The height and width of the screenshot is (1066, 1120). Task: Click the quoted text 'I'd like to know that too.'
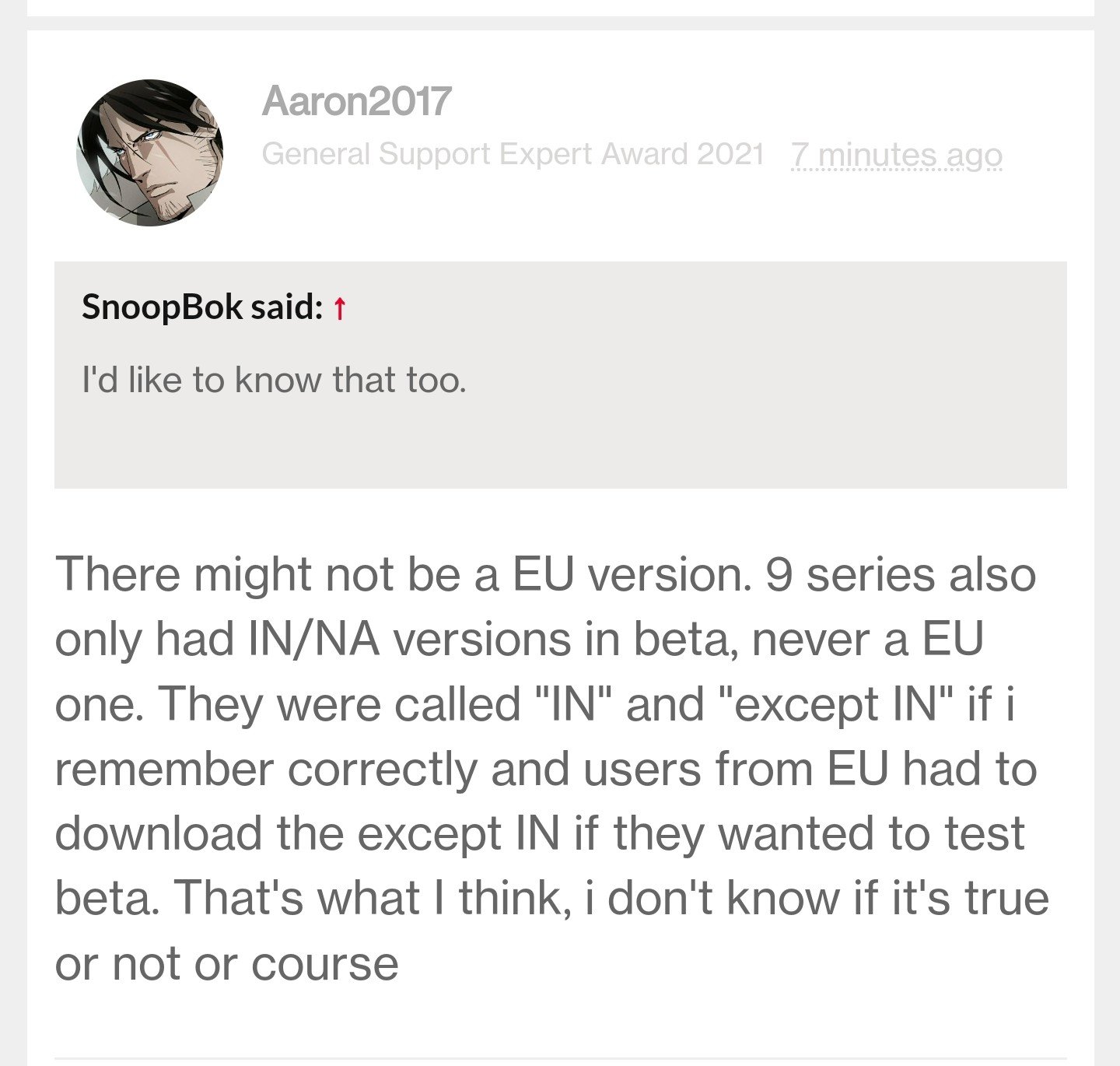point(274,380)
